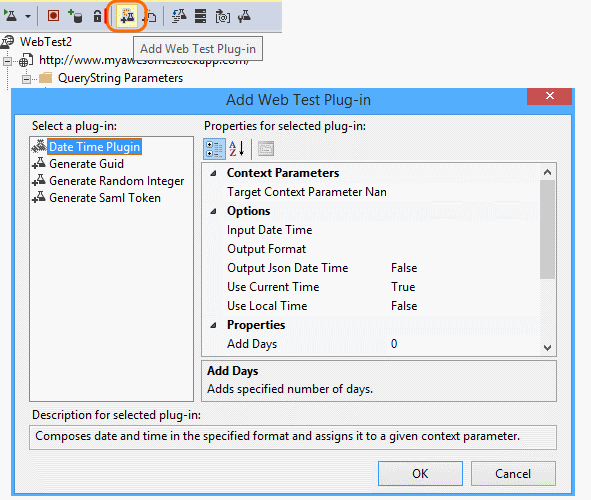Select the Use Current Time property
This screenshot has height=500, width=591.
[273, 287]
